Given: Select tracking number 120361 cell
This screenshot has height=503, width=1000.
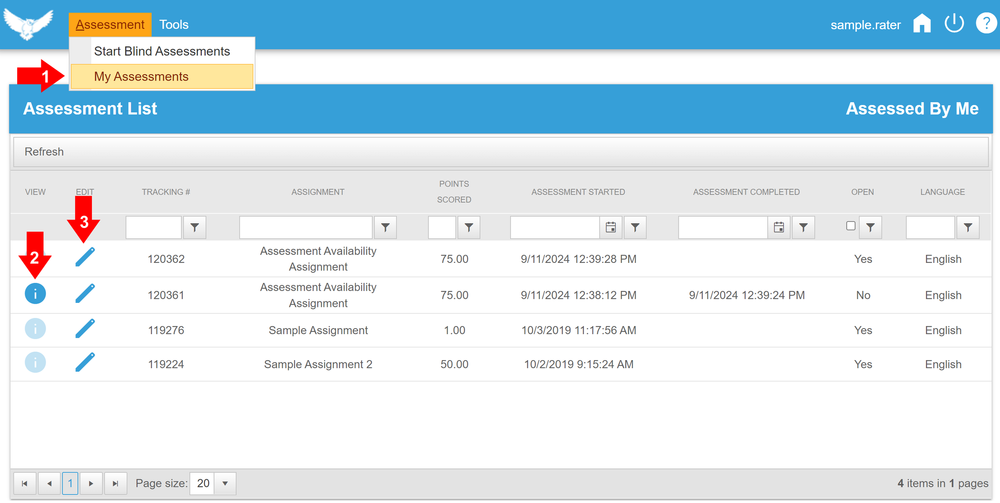Looking at the screenshot, I should [x=166, y=295].
